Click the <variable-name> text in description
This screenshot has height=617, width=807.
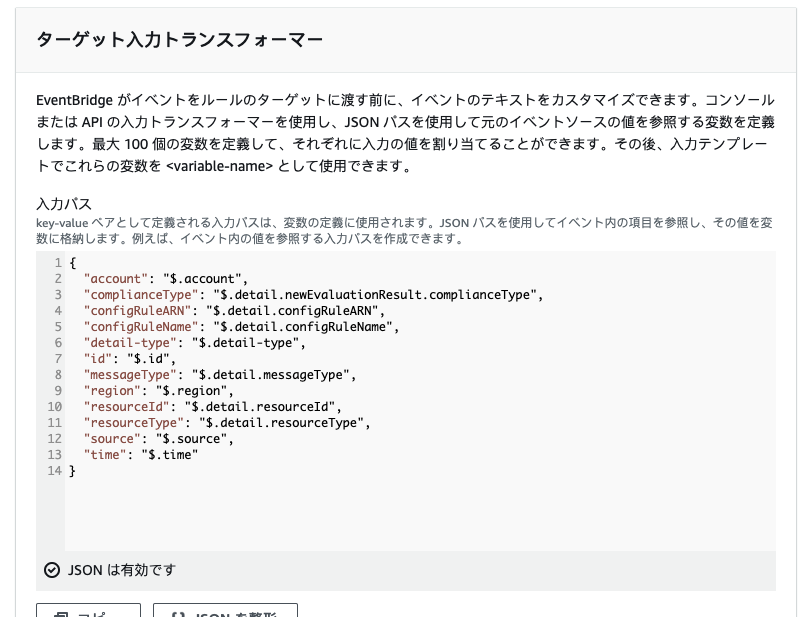point(220,166)
